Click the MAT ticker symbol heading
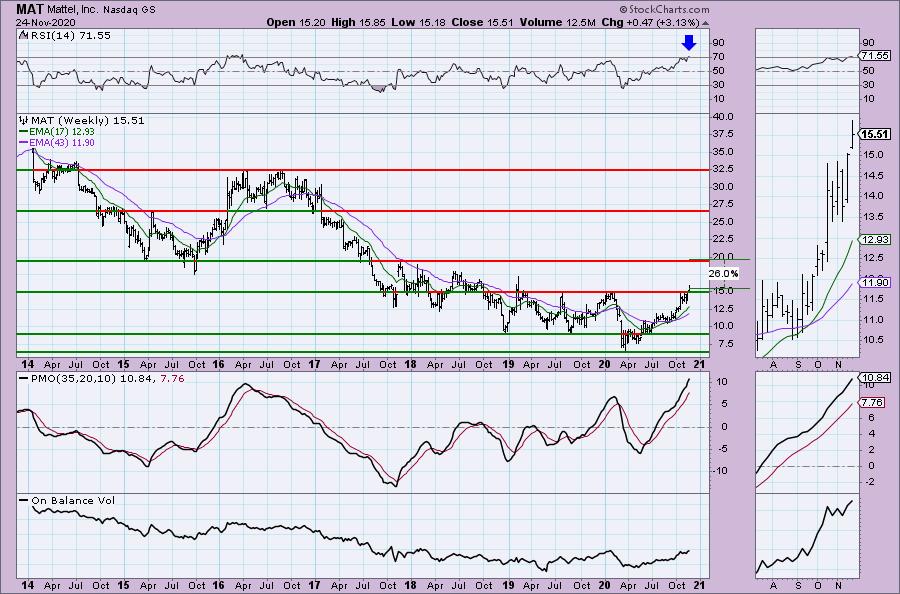 [x=29, y=9]
